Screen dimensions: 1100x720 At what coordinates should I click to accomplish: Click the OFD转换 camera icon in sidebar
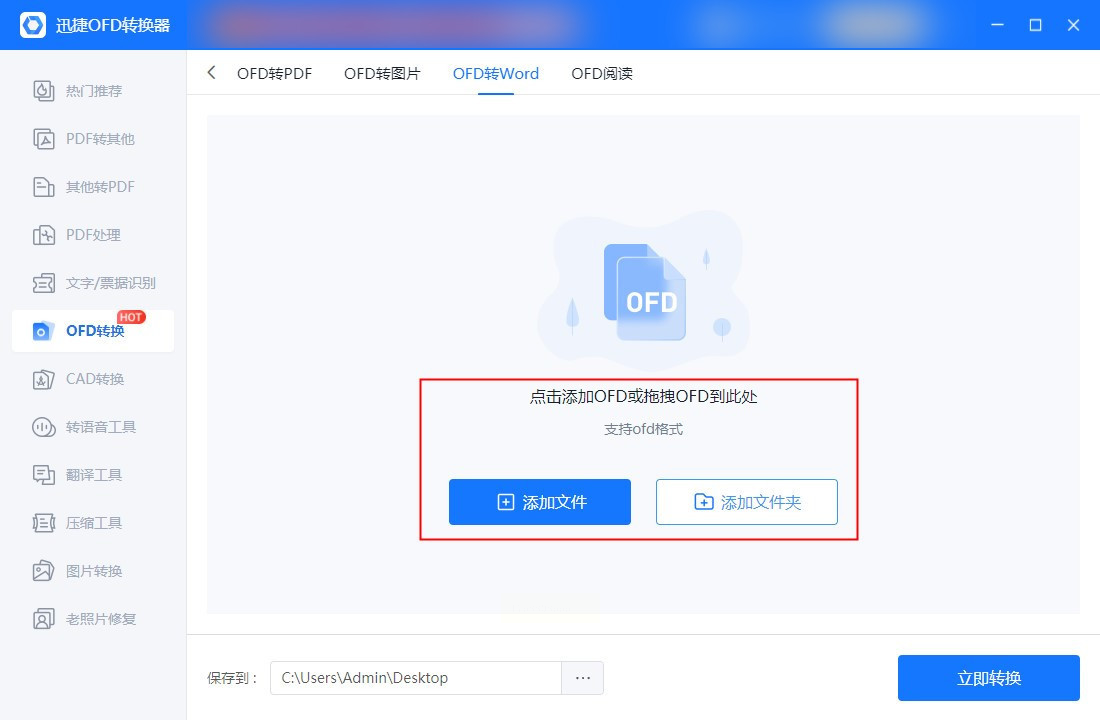coord(43,331)
